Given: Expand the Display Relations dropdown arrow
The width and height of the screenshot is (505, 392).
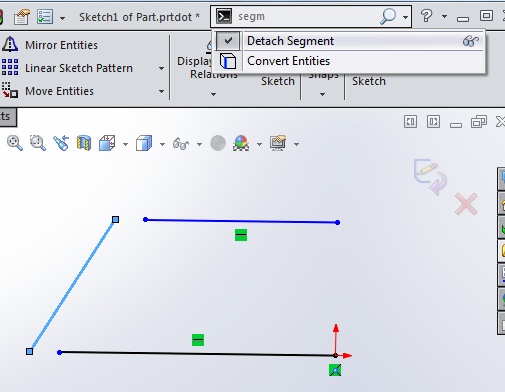Looking at the screenshot, I should [213, 95].
